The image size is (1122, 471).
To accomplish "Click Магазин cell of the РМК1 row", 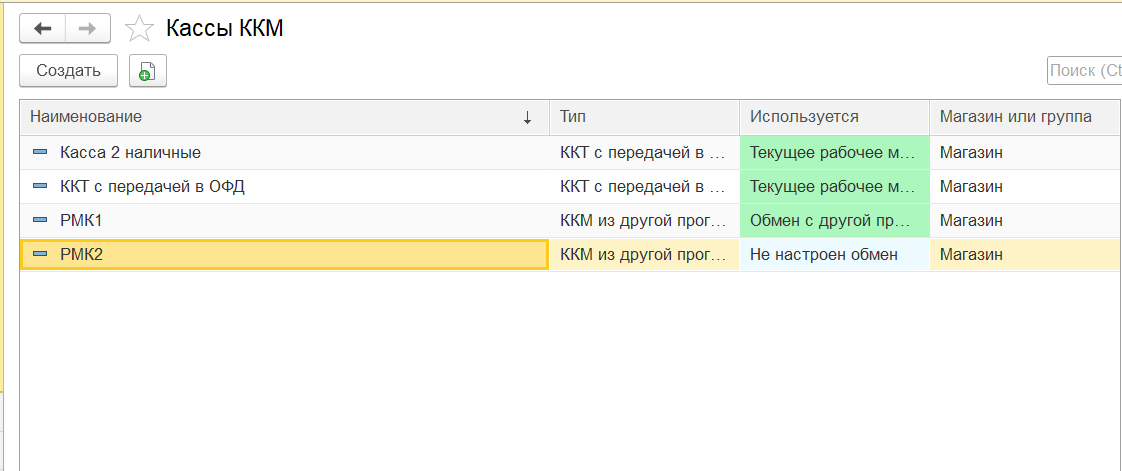I will (1025, 220).
